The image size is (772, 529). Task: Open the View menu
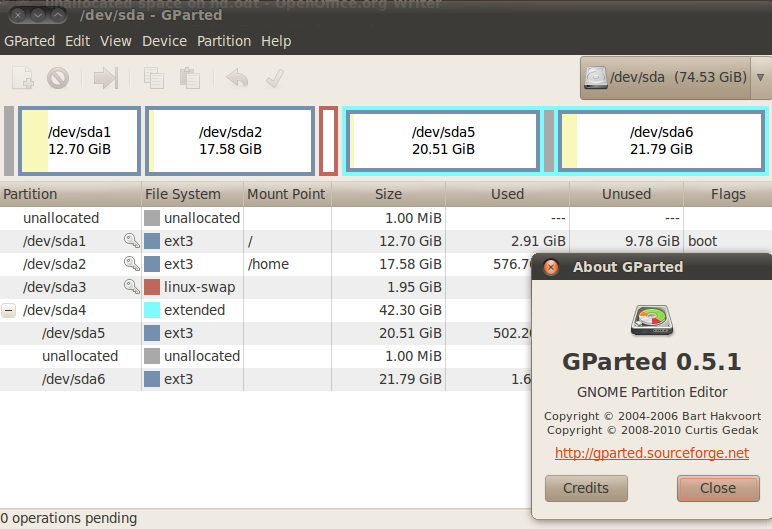[116, 41]
